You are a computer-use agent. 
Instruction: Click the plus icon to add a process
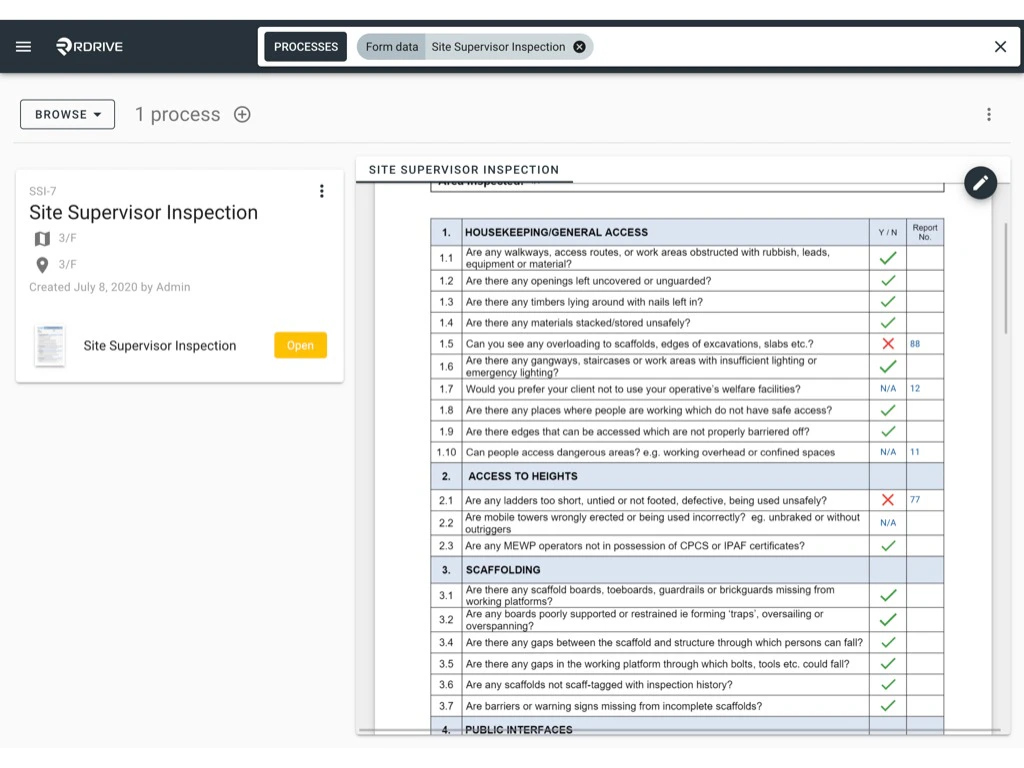pos(241,114)
